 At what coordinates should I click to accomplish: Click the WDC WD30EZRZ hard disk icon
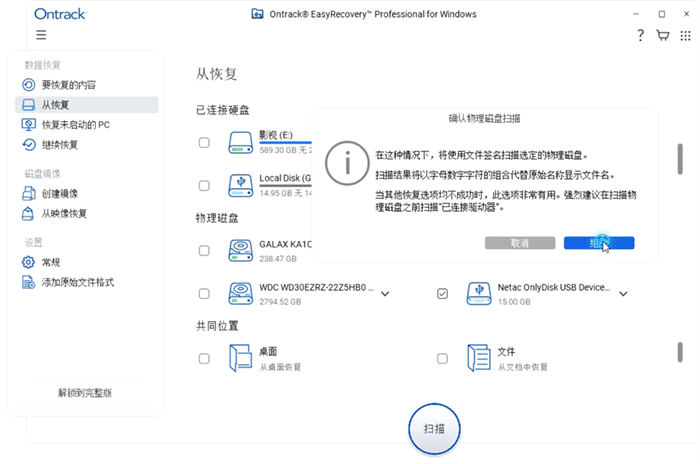pos(241,293)
